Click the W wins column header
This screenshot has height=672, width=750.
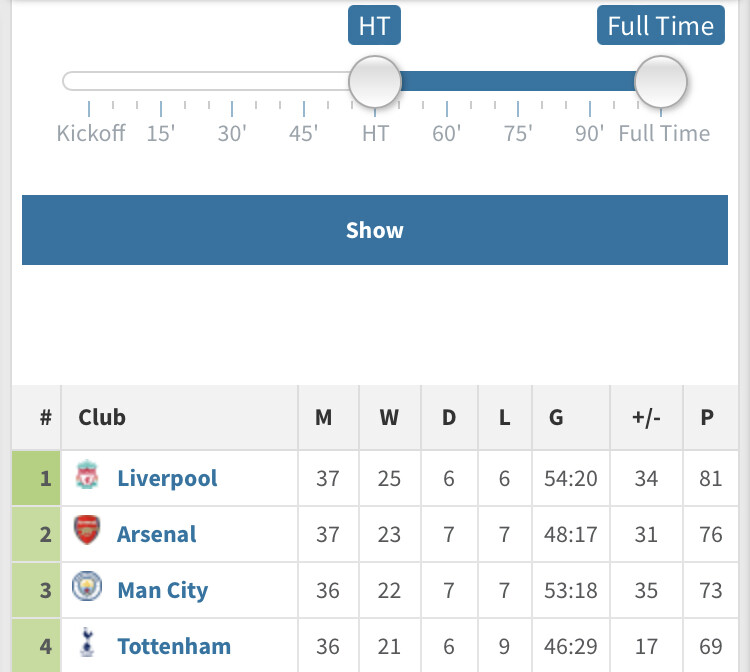click(x=389, y=418)
